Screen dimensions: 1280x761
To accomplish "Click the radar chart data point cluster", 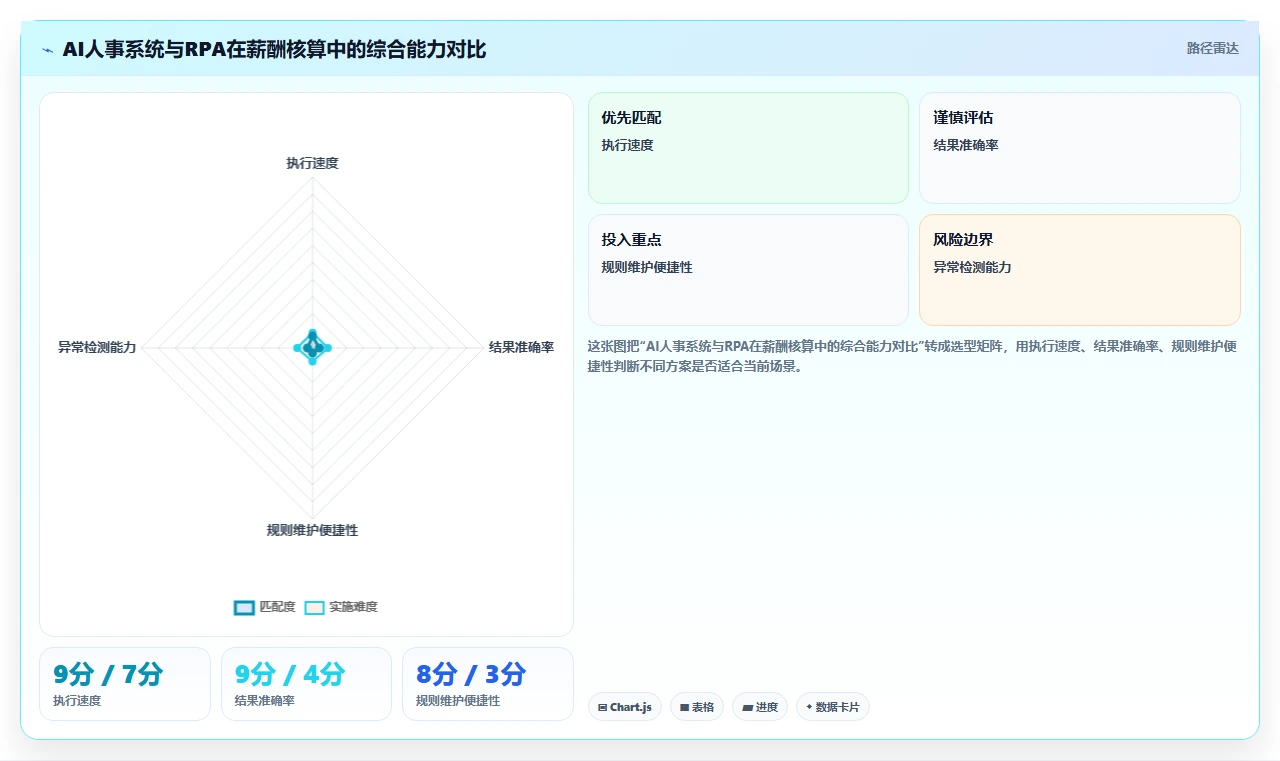I will point(312,347).
